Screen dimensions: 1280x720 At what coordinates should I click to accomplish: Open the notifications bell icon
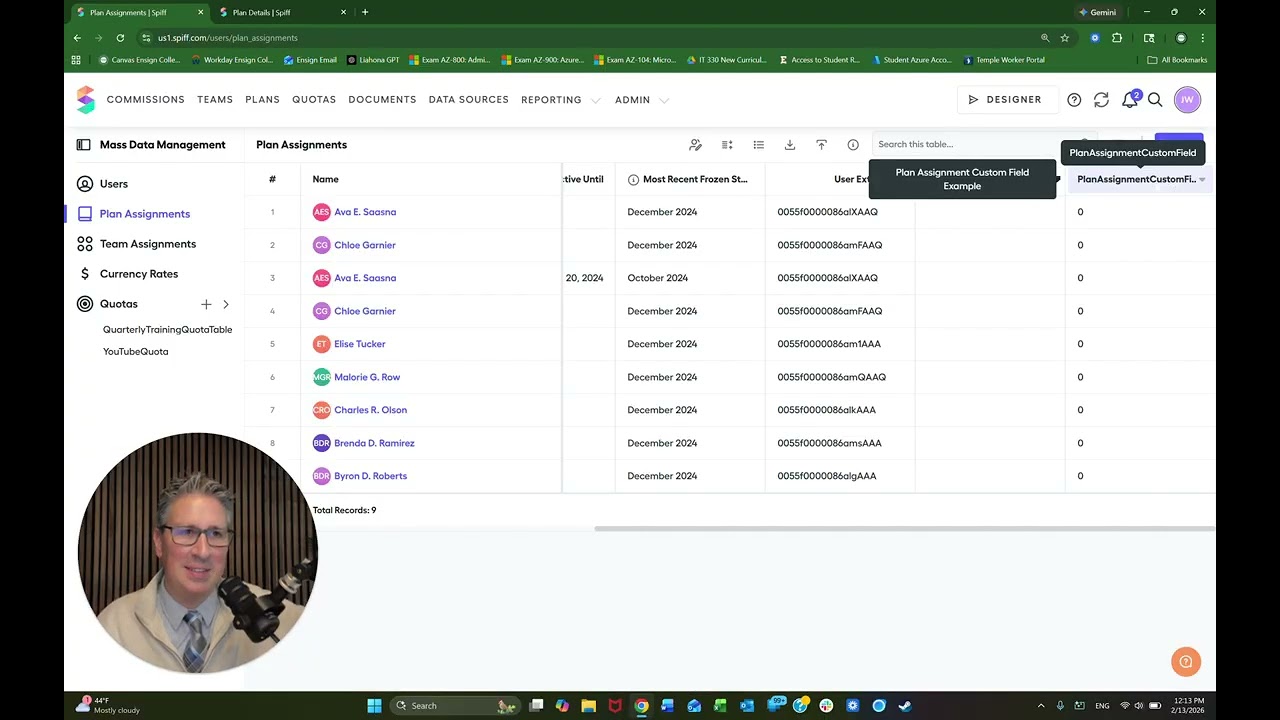coord(1129,100)
